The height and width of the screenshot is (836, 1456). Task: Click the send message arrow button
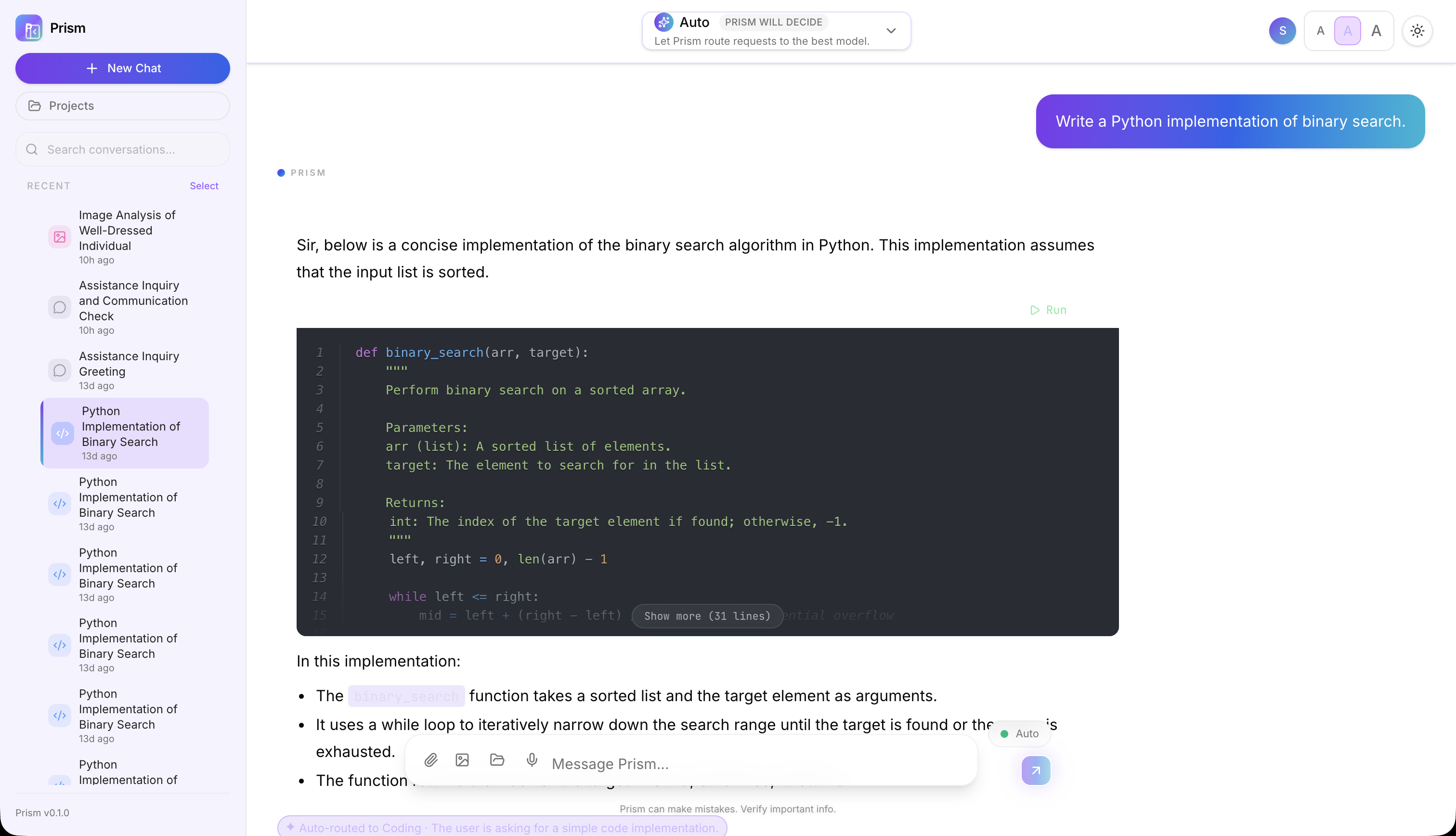coord(1035,771)
